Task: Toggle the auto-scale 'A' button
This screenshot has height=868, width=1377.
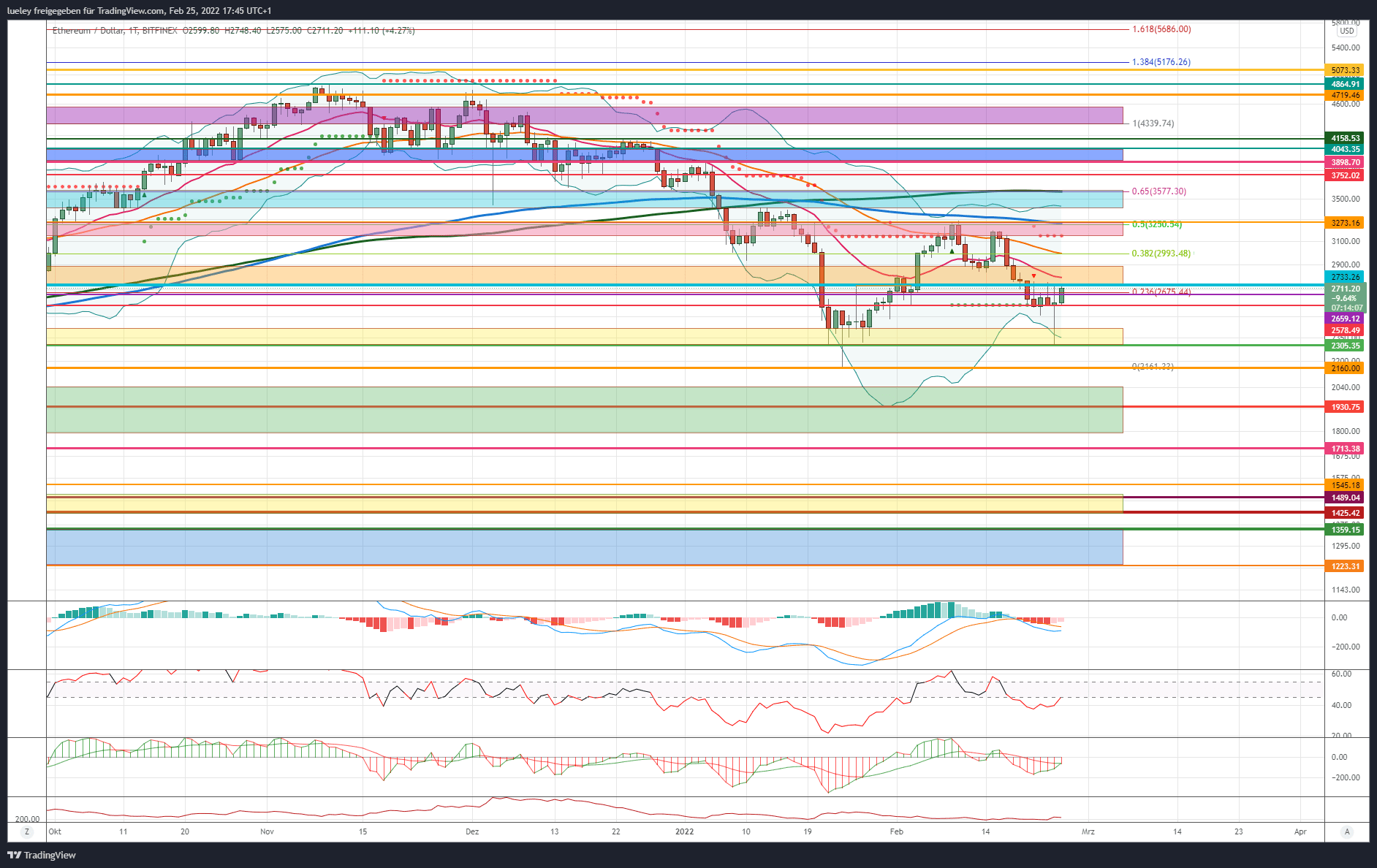Action: (1346, 831)
